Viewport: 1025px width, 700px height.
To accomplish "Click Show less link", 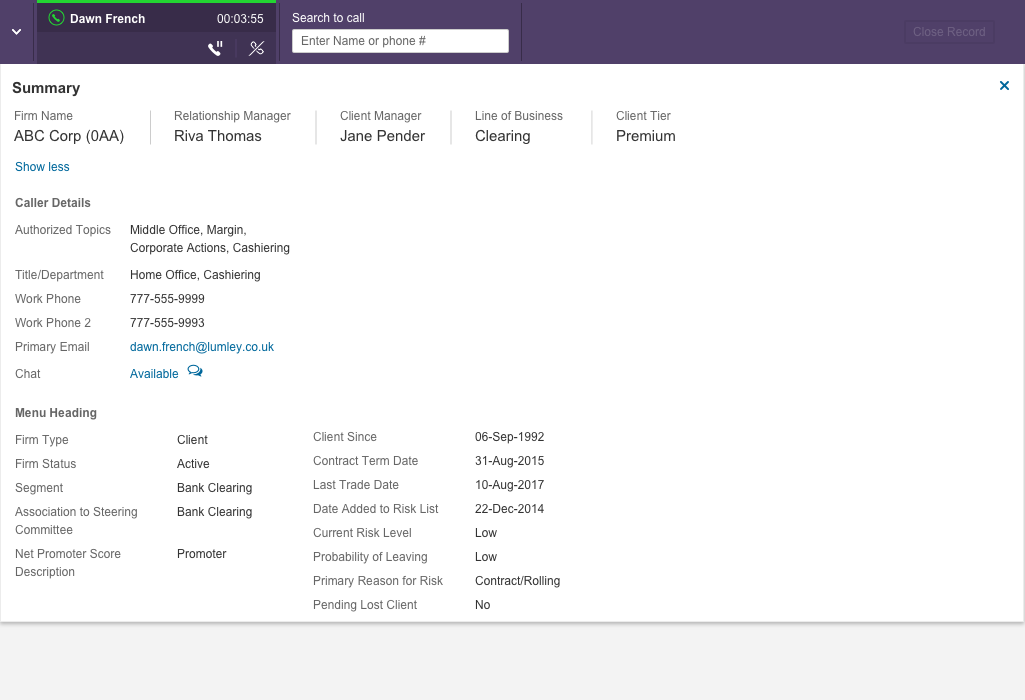I will [x=42, y=167].
